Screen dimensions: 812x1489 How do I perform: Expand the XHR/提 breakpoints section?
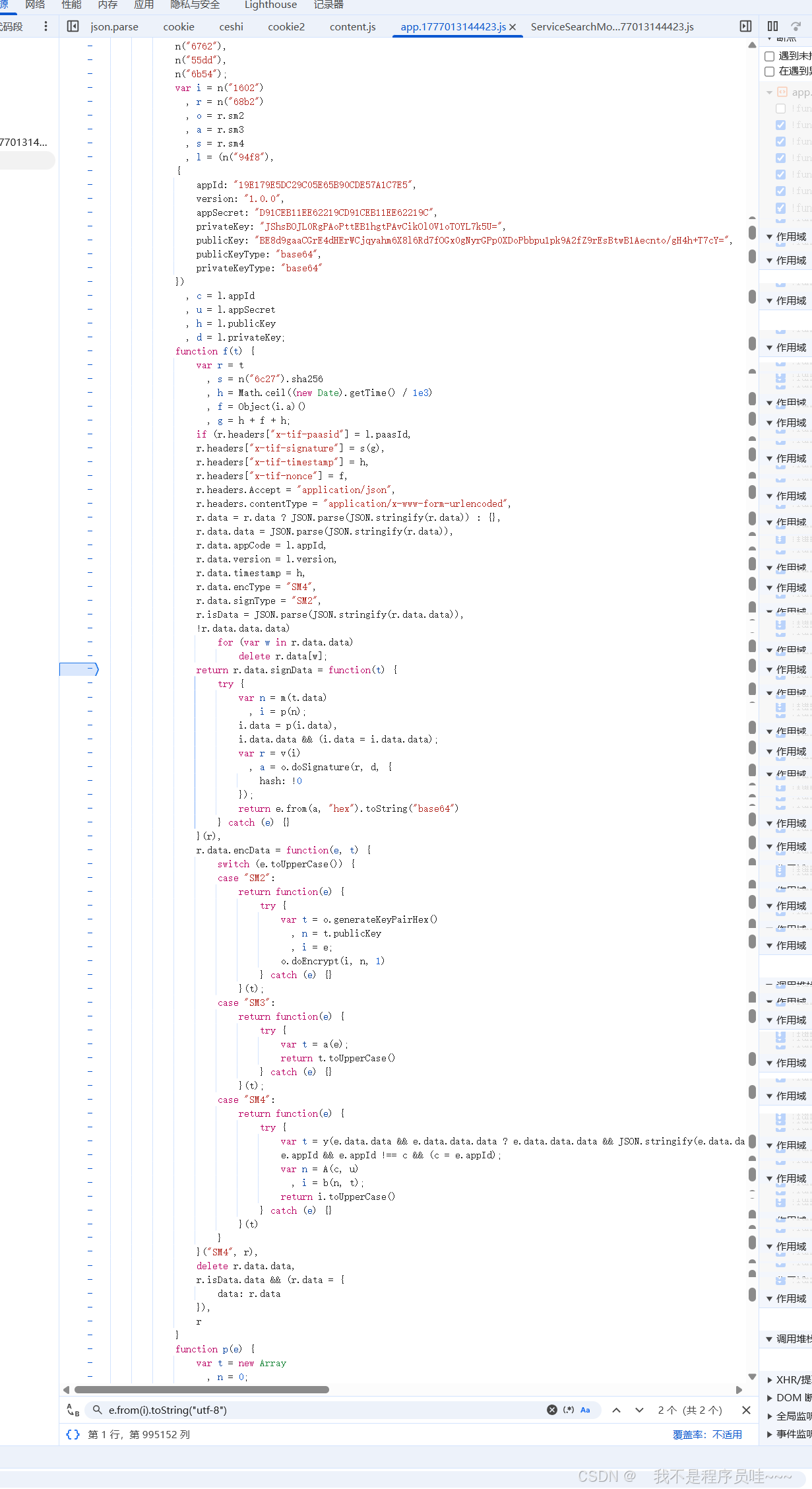pyautogui.click(x=769, y=1379)
